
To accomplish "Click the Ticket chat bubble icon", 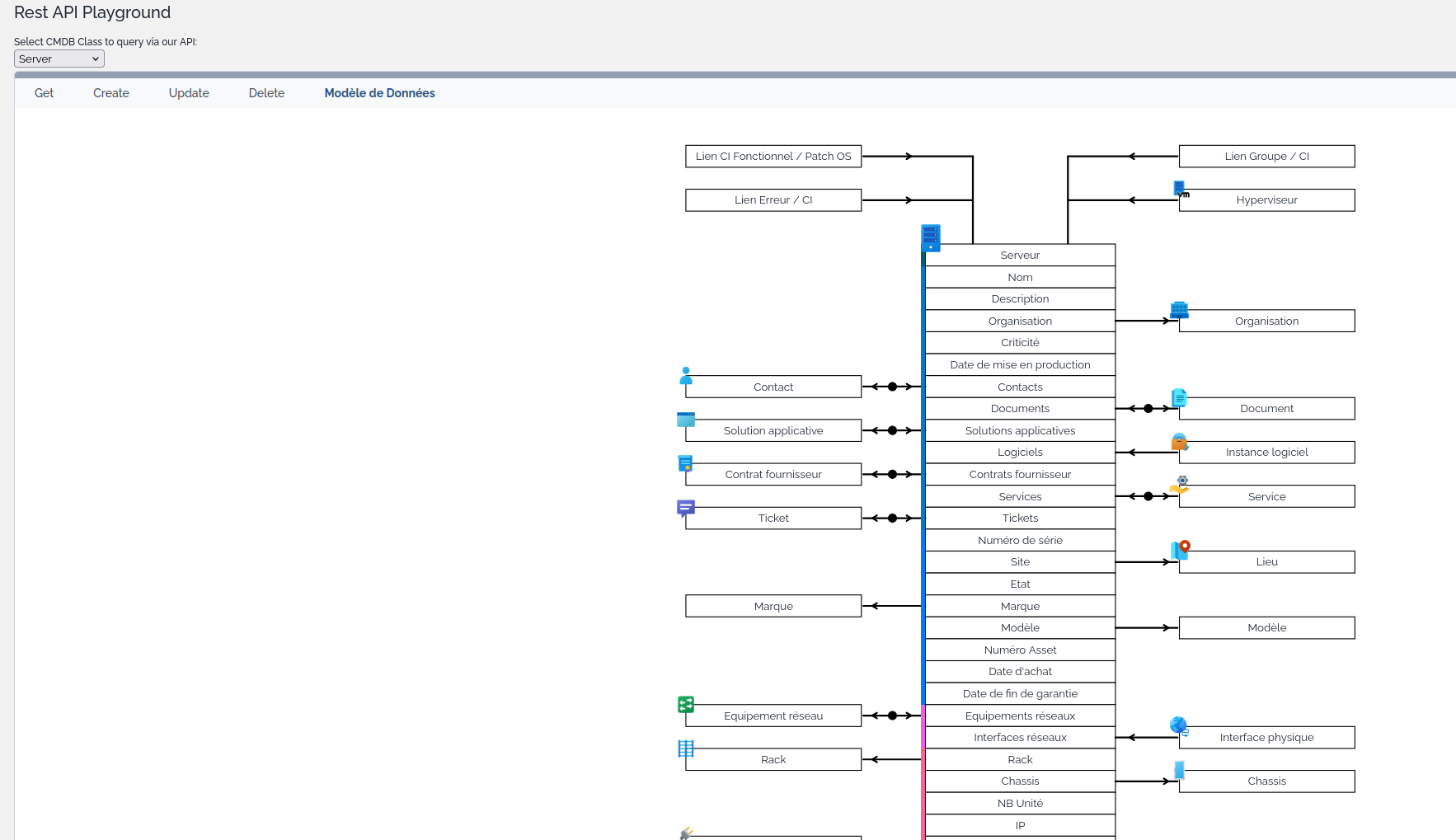I will pos(686,508).
